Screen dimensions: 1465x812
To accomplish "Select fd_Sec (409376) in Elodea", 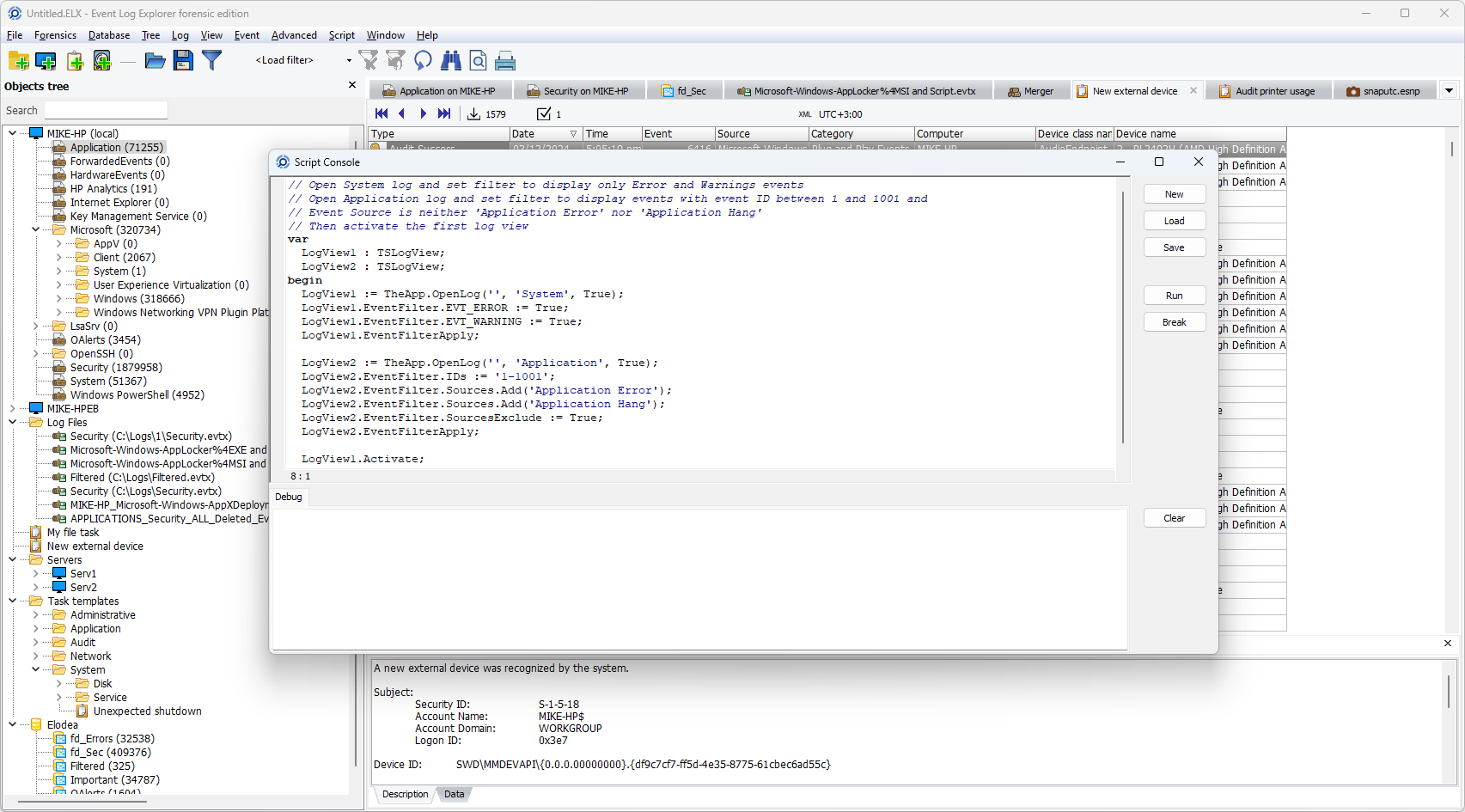I will coord(110,752).
